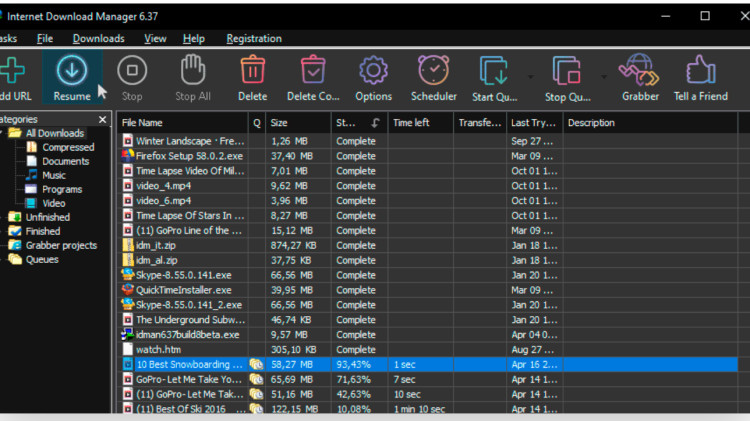The image size is (750, 421).
Task: Click Delete Completed toolbar icon
Action: [313, 70]
